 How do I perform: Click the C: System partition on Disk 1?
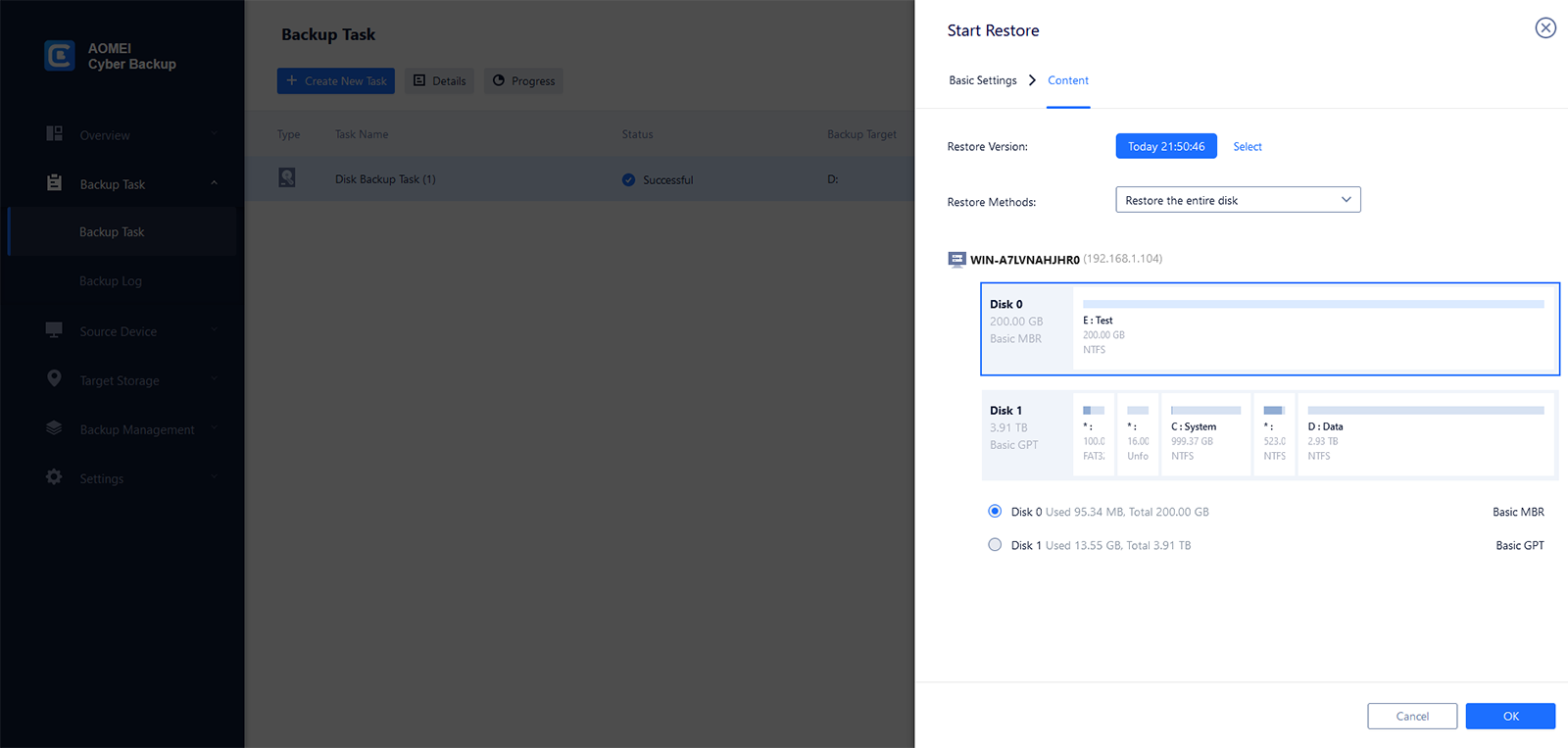pos(1206,434)
